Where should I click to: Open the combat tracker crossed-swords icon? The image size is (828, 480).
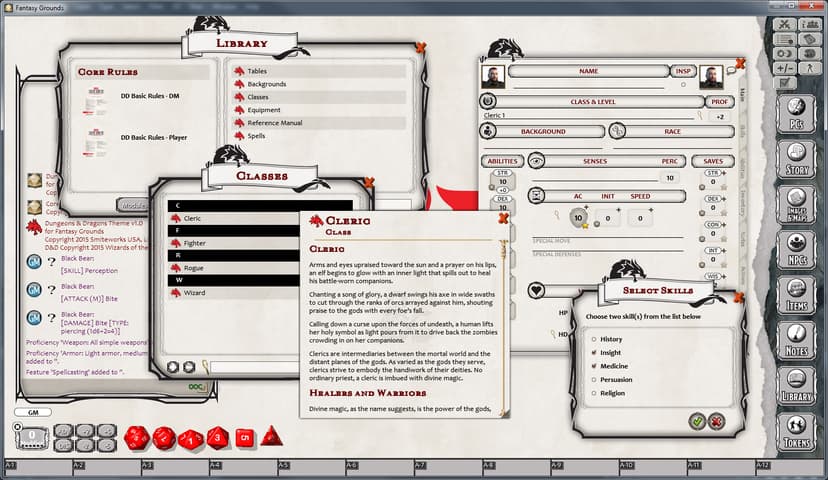(x=785, y=25)
